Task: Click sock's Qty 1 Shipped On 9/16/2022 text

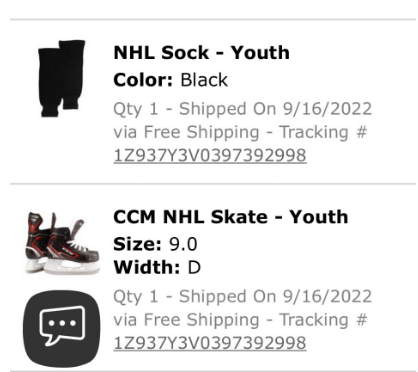Action: pos(242,109)
